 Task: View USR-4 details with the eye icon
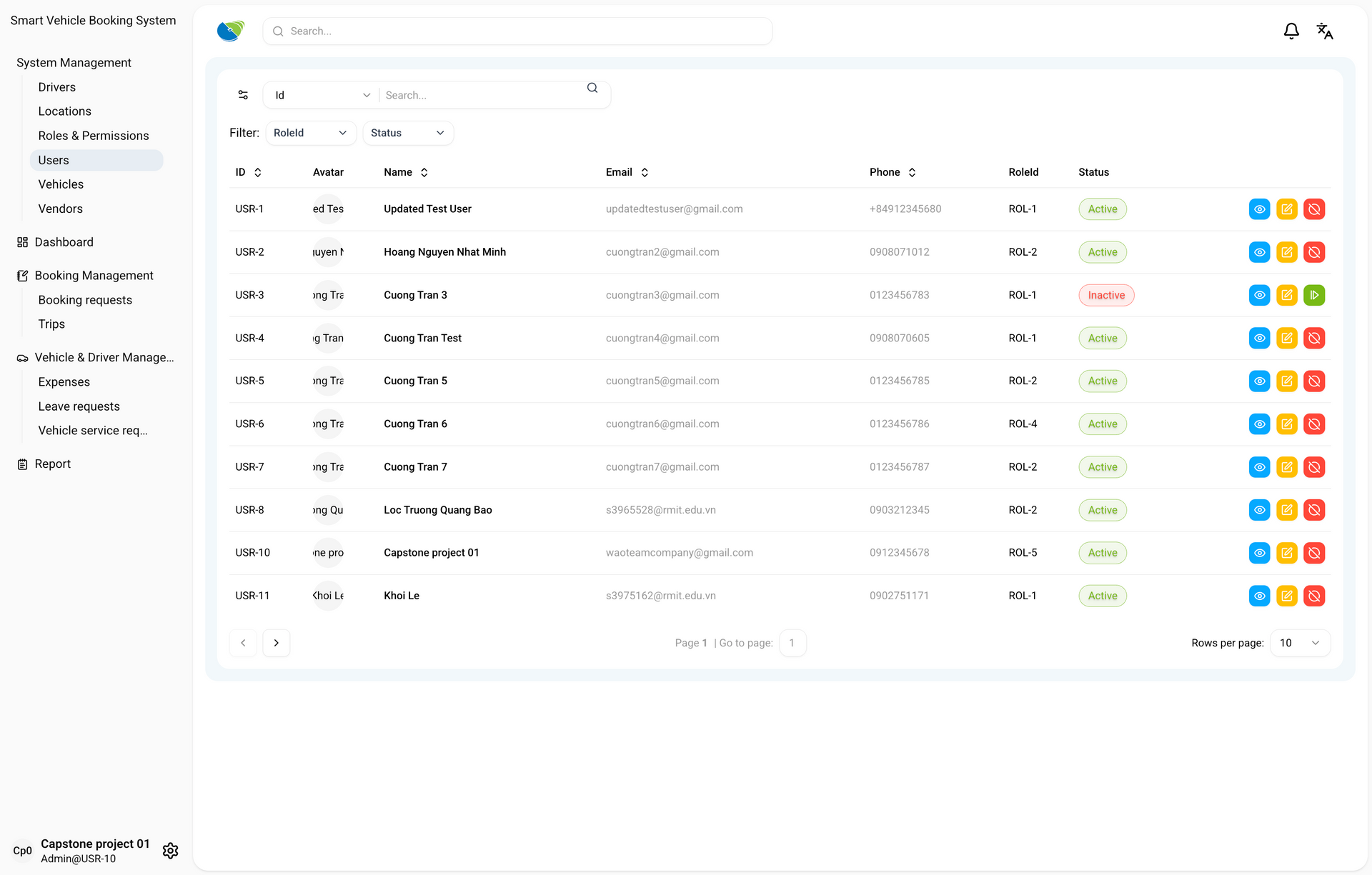click(1259, 338)
